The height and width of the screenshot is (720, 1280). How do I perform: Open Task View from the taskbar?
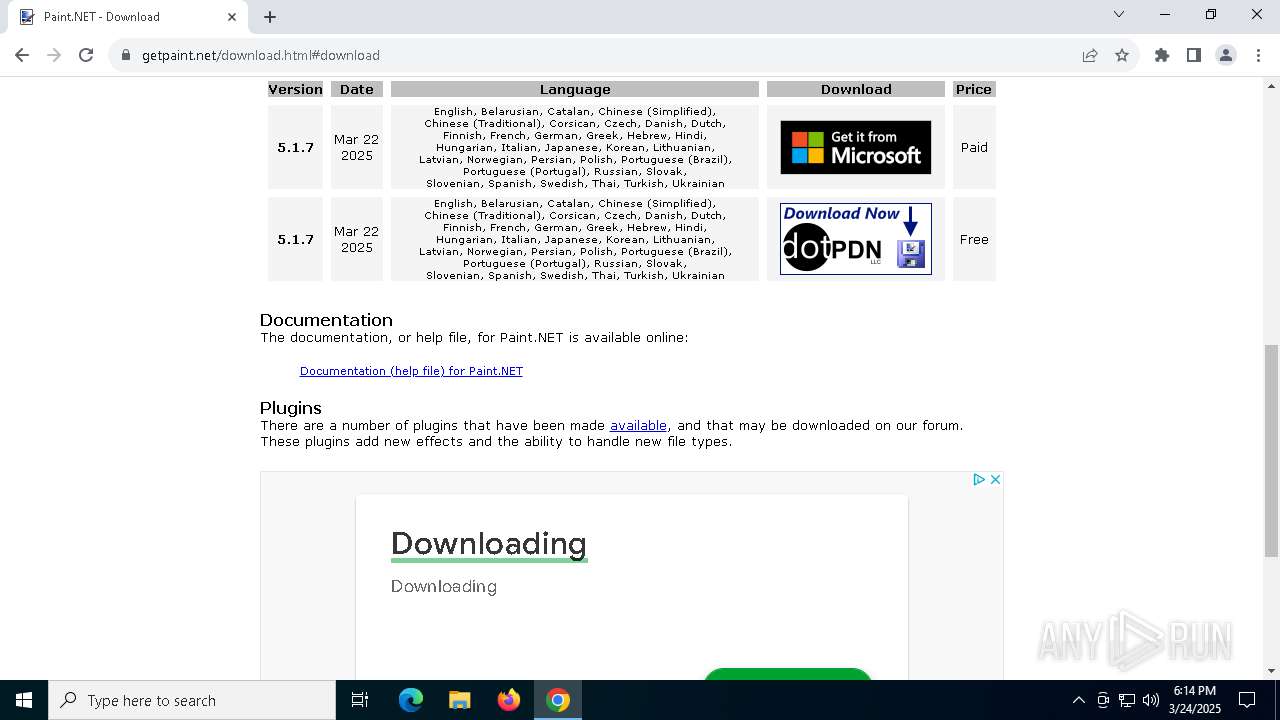[x=360, y=700]
